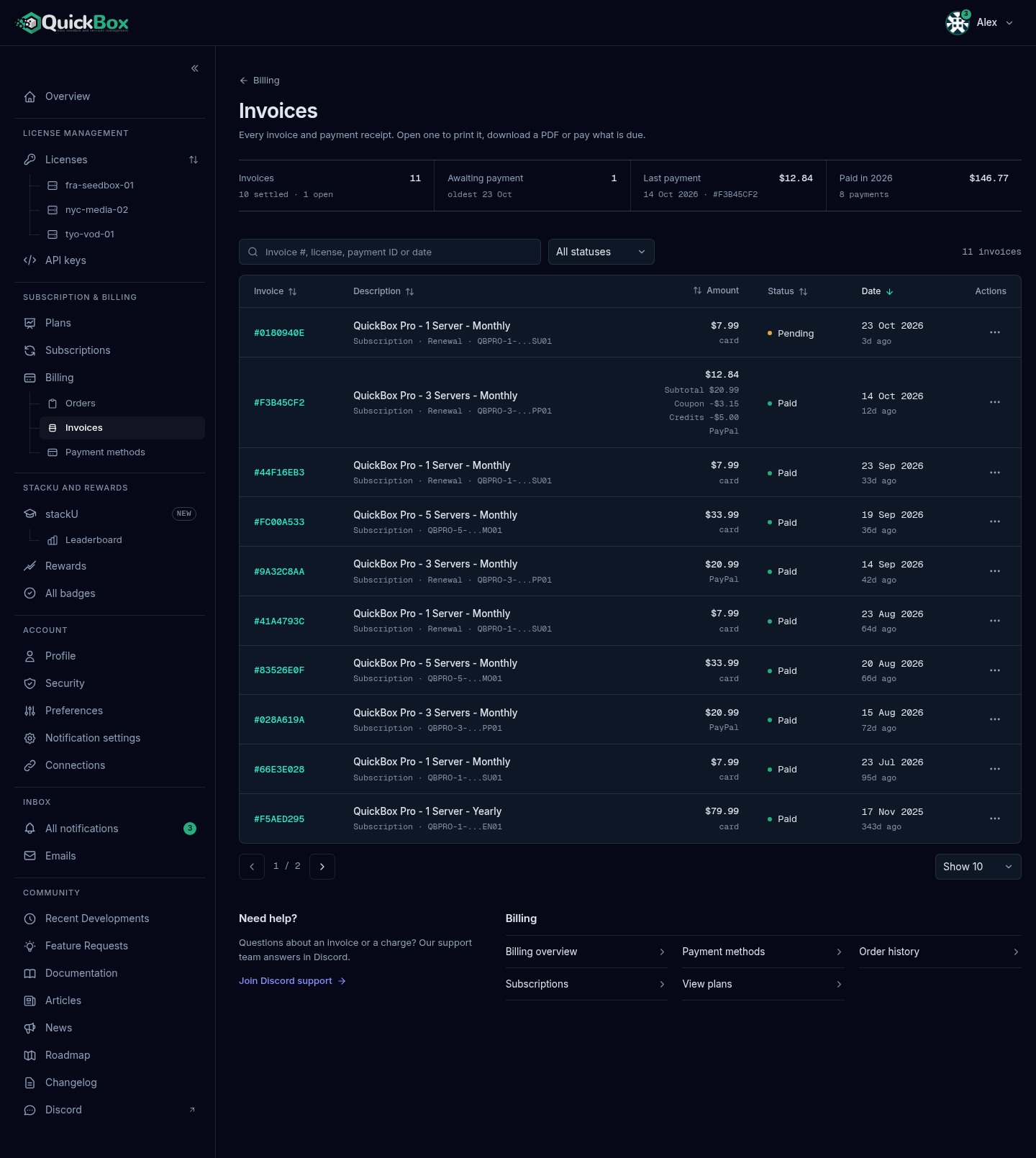Click the notifications count badge 3
1036x1158 pixels.
coord(190,829)
